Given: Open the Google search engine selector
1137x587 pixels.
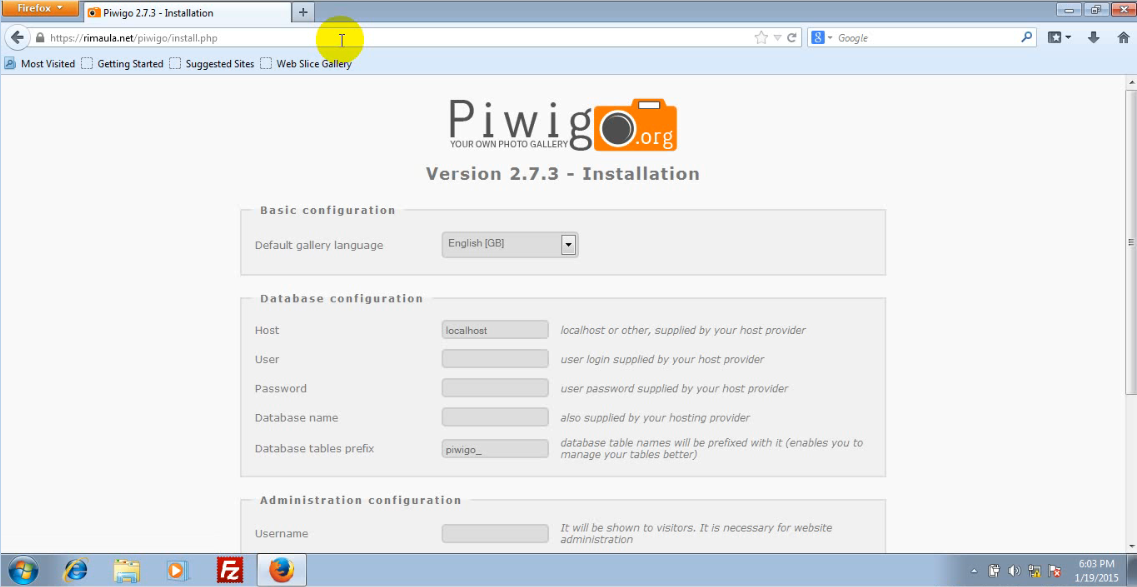Looking at the screenshot, I should [x=822, y=38].
